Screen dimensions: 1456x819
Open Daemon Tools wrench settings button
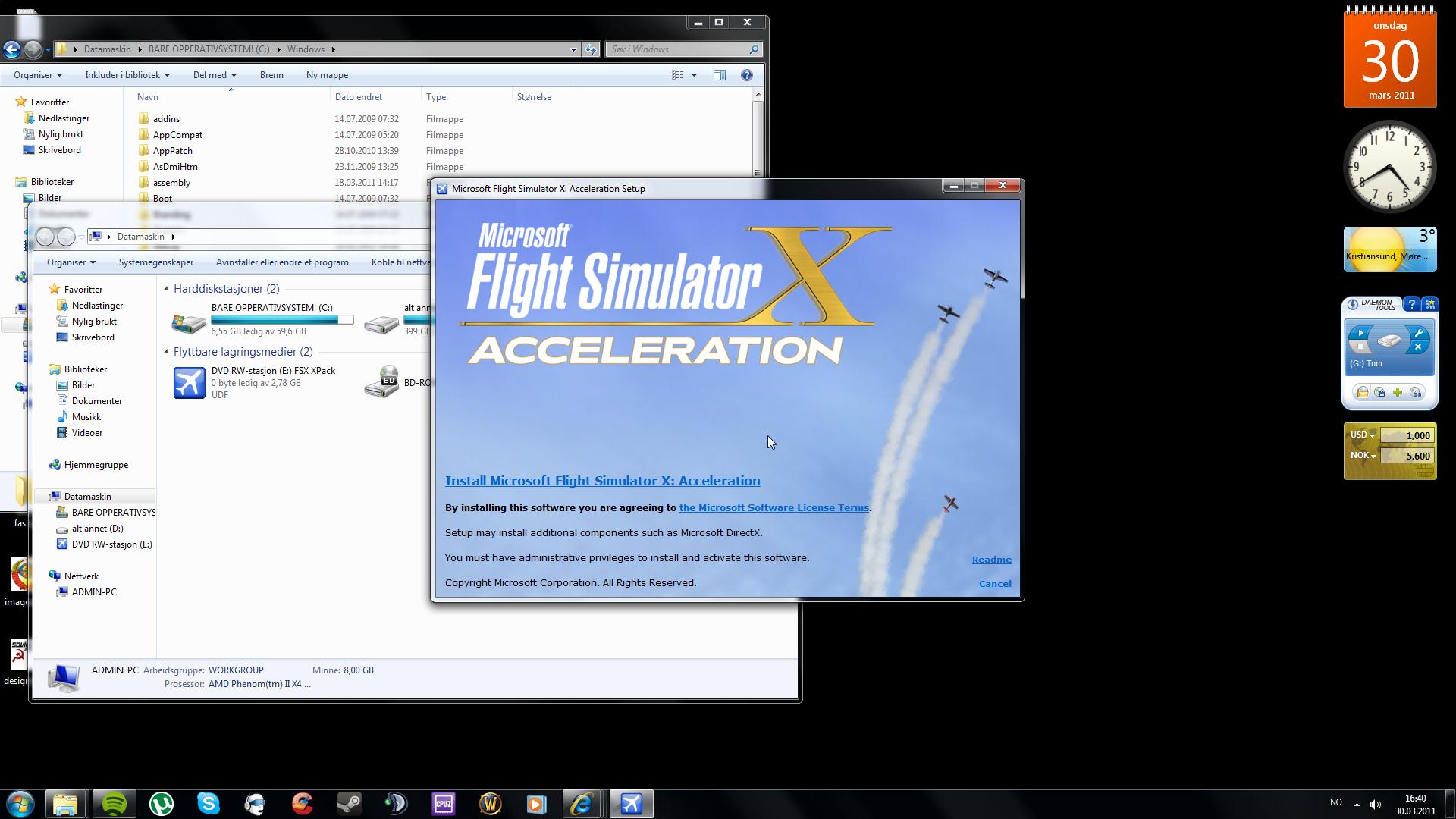click(1418, 333)
